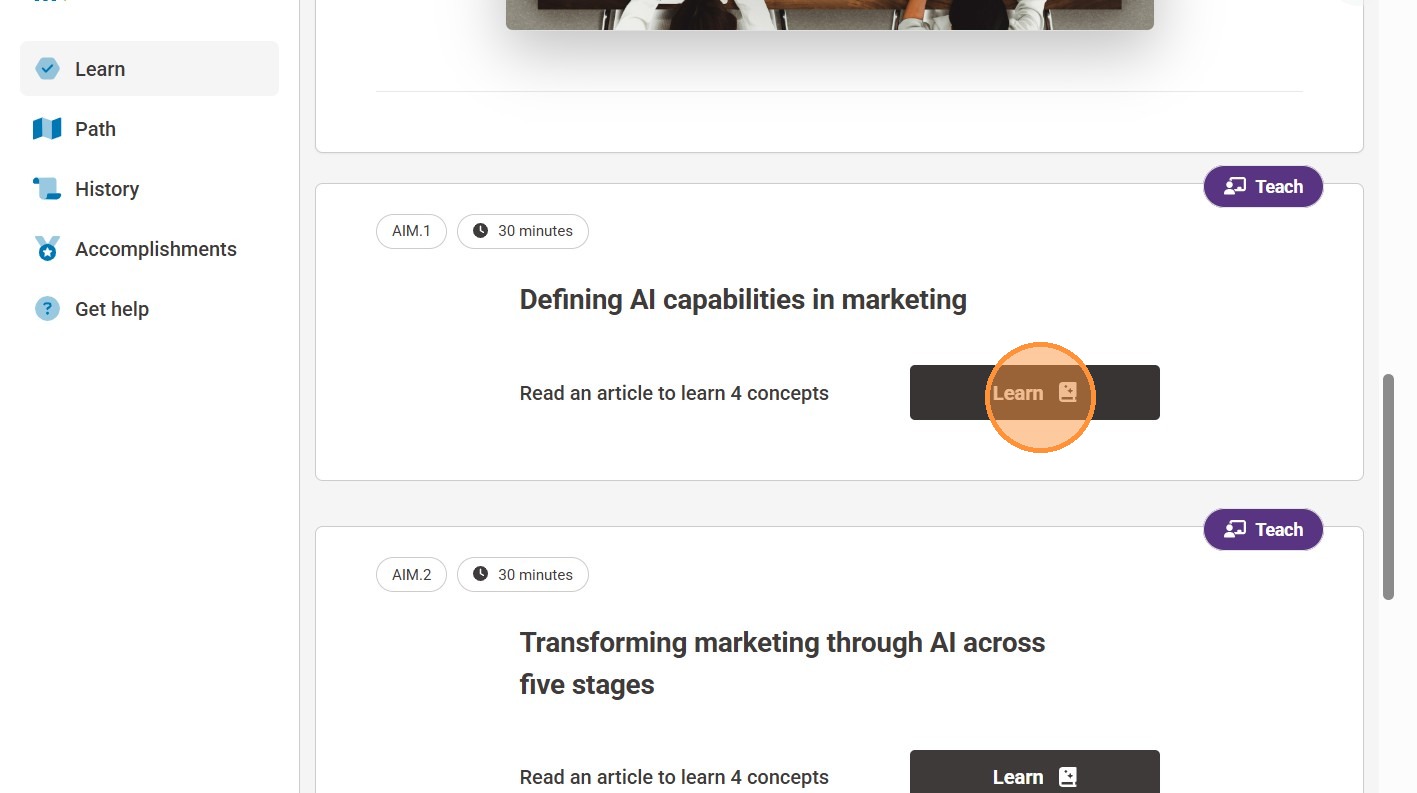Click the clock icon on AIM.2 card
The image size is (1417, 793).
click(x=480, y=575)
